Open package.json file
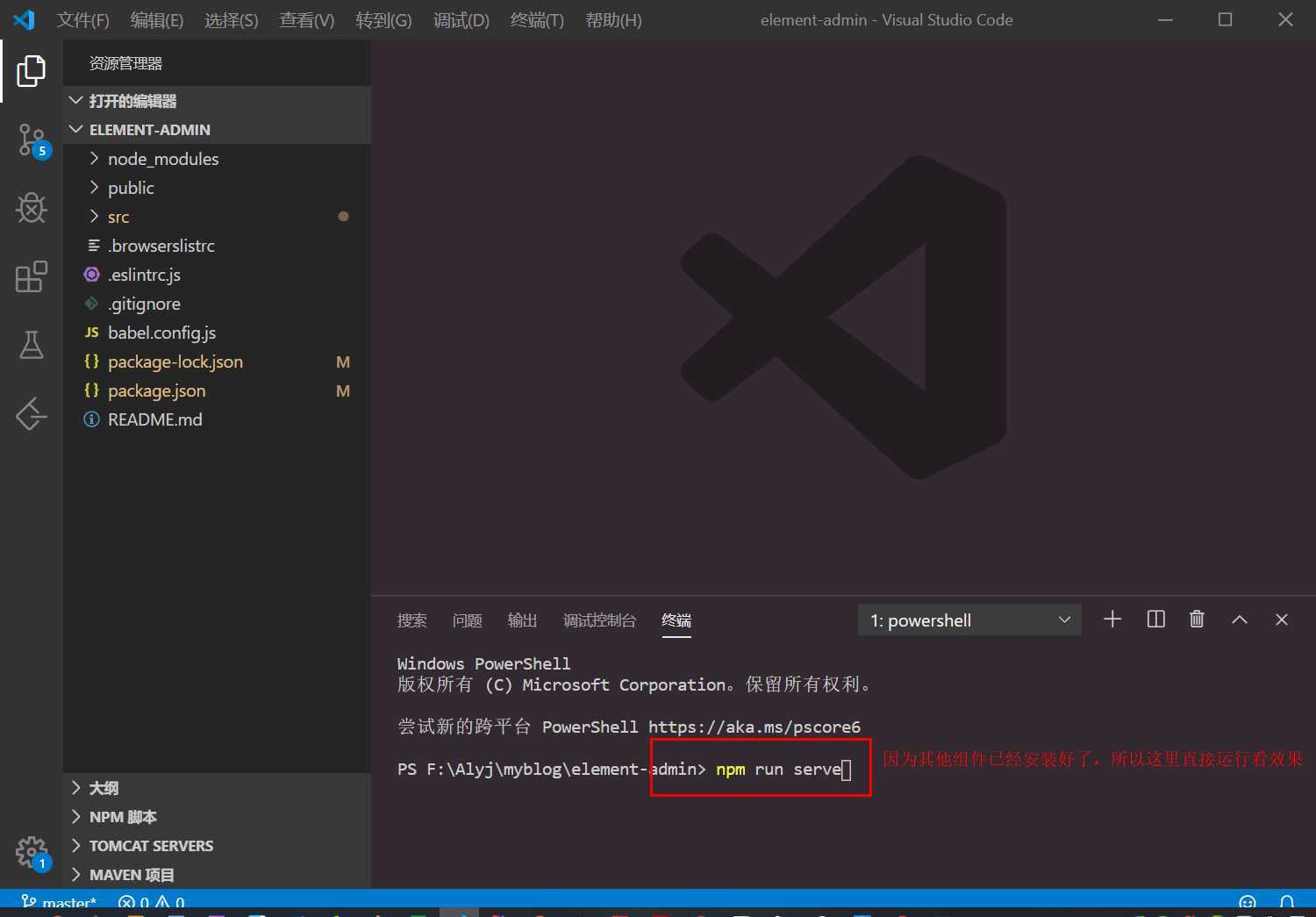The width and height of the screenshot is (1316, 917). [x=217, y=390]
